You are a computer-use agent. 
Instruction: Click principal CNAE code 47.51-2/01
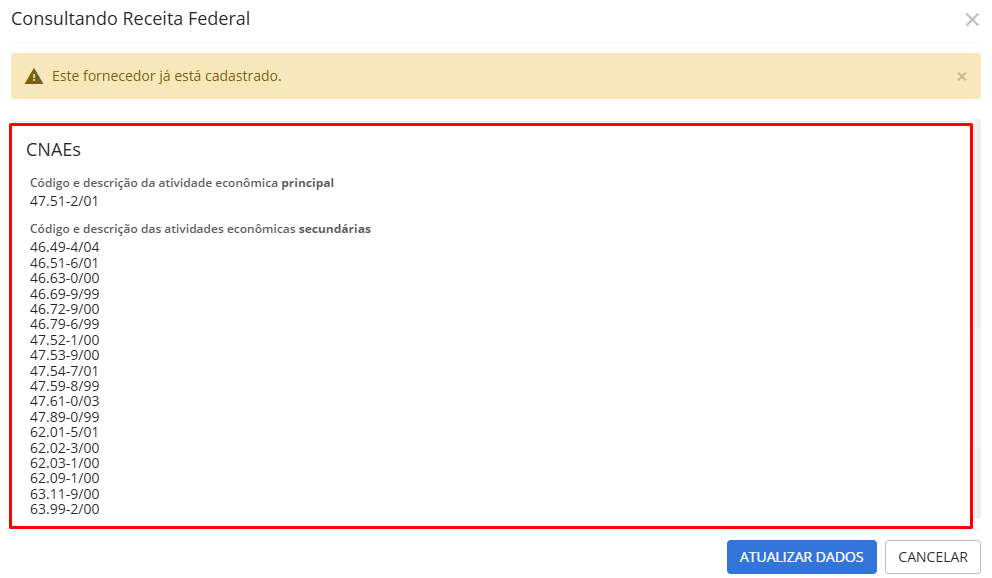click(64, 201)
